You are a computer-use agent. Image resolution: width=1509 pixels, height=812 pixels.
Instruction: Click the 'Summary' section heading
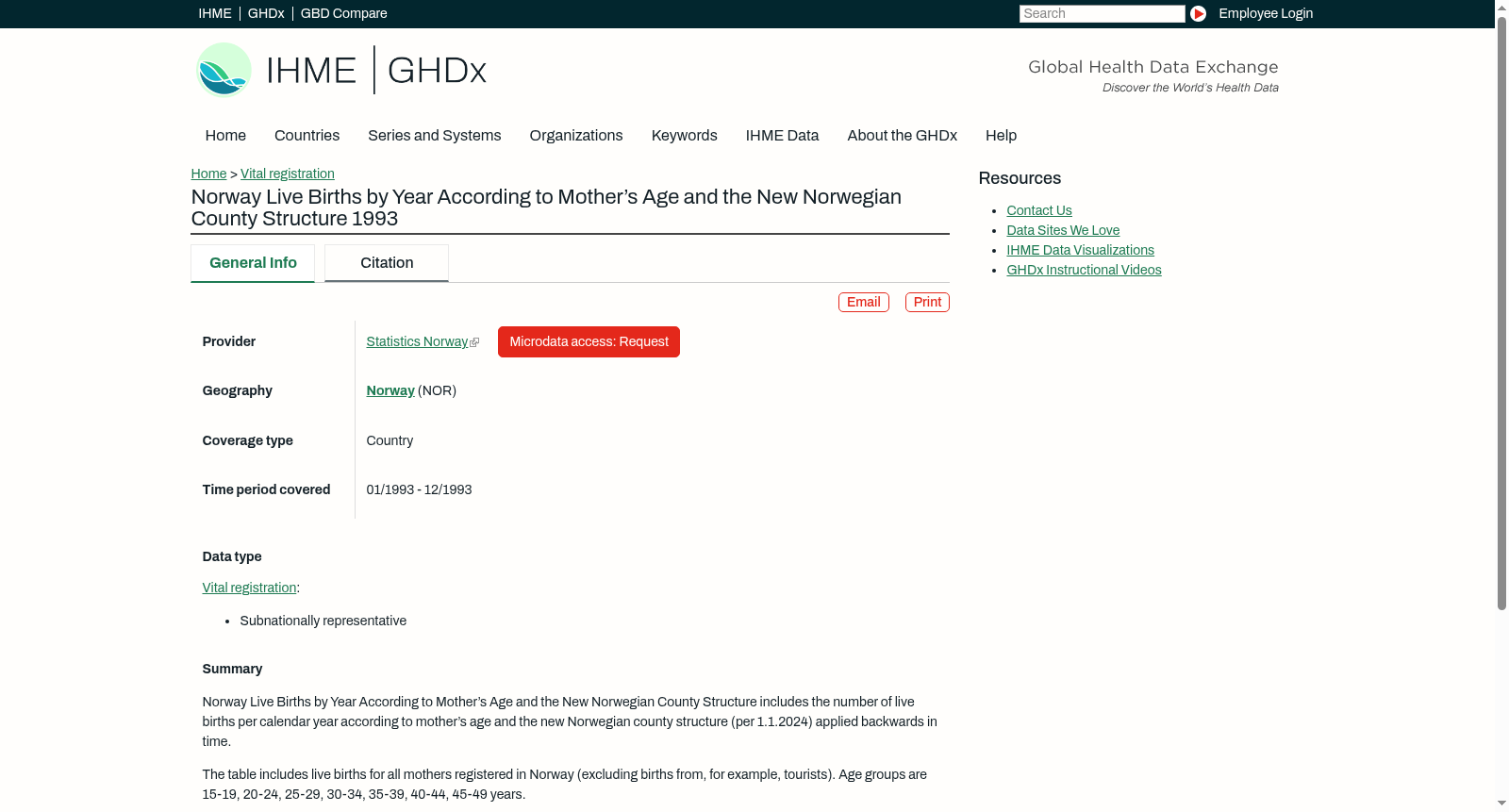(232, 669)
